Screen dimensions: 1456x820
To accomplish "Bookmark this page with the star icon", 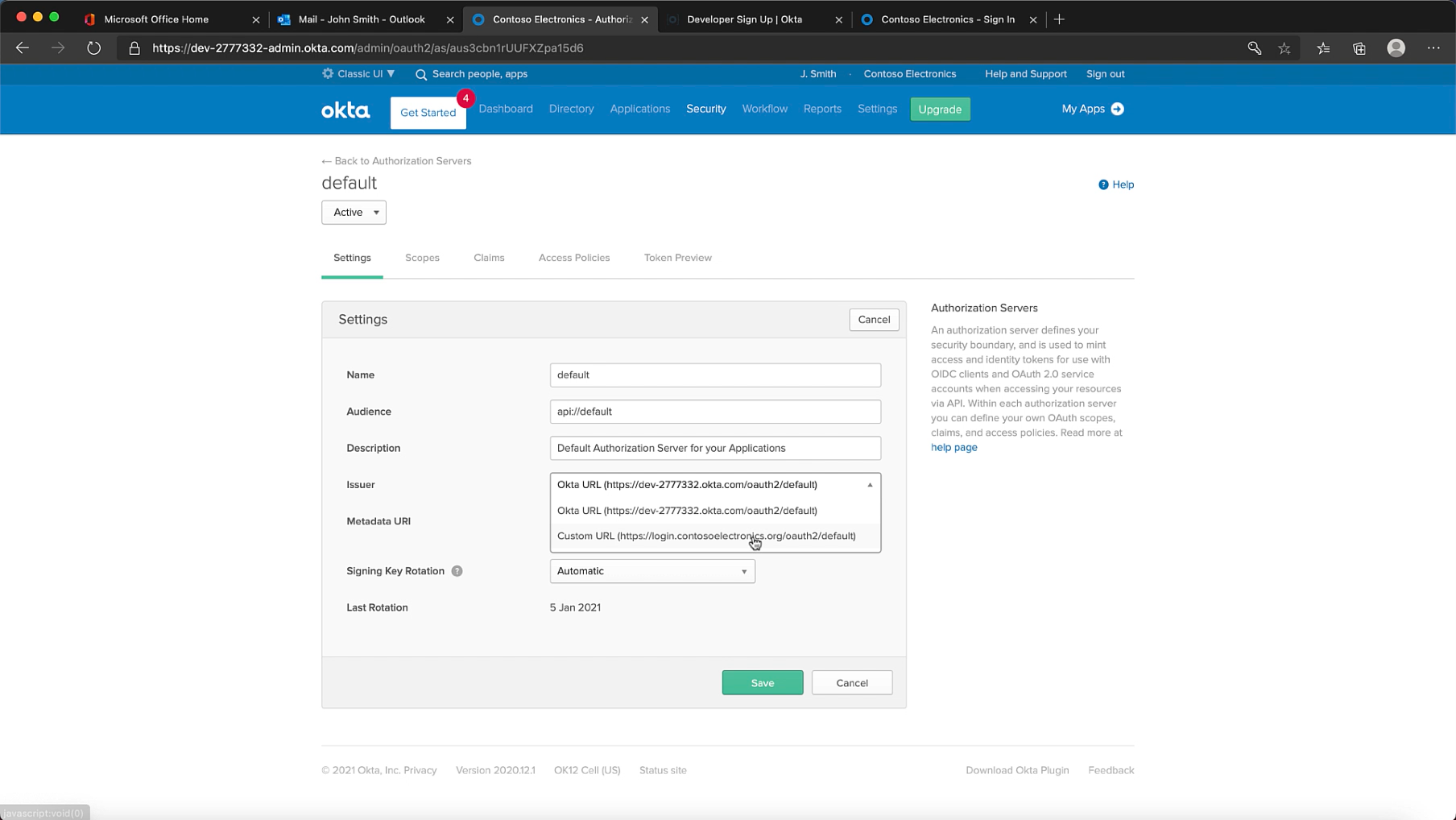I will pyautogui.click(x=1284, y=48).
